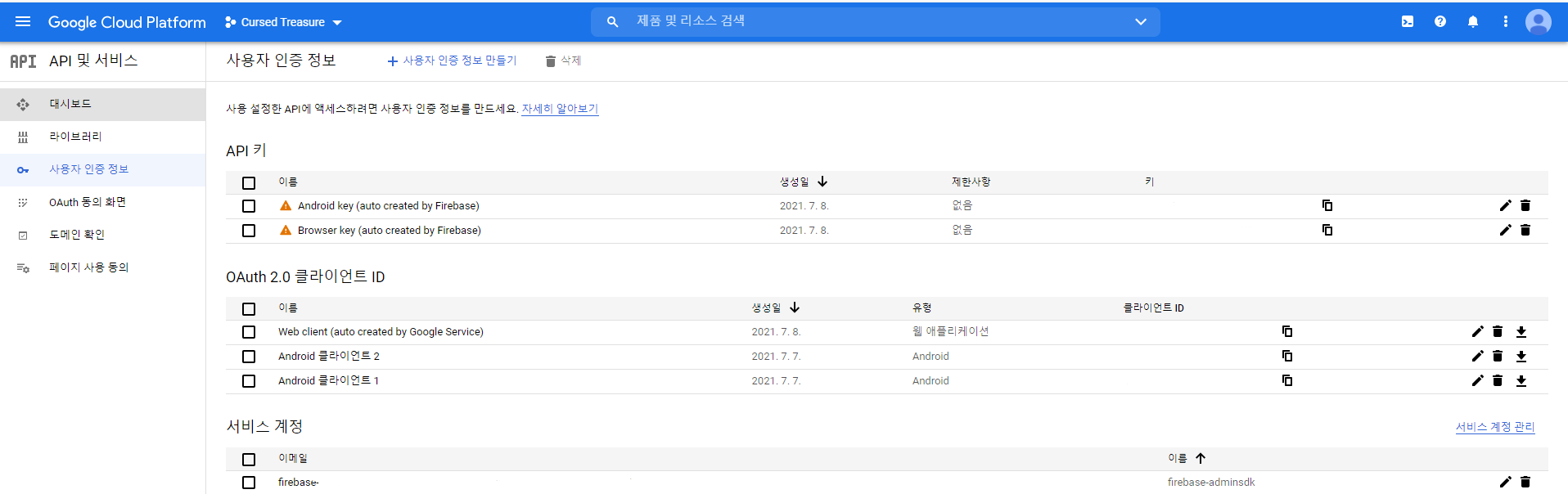Delete the firebase-adminsdk service account
The height and width of the screenshot is (494, 1568).
pos(1525,482)
